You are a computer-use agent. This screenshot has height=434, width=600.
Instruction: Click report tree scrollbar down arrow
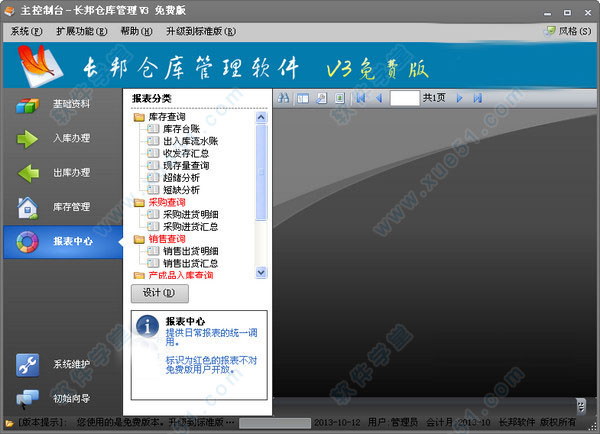tap(261, 272)
